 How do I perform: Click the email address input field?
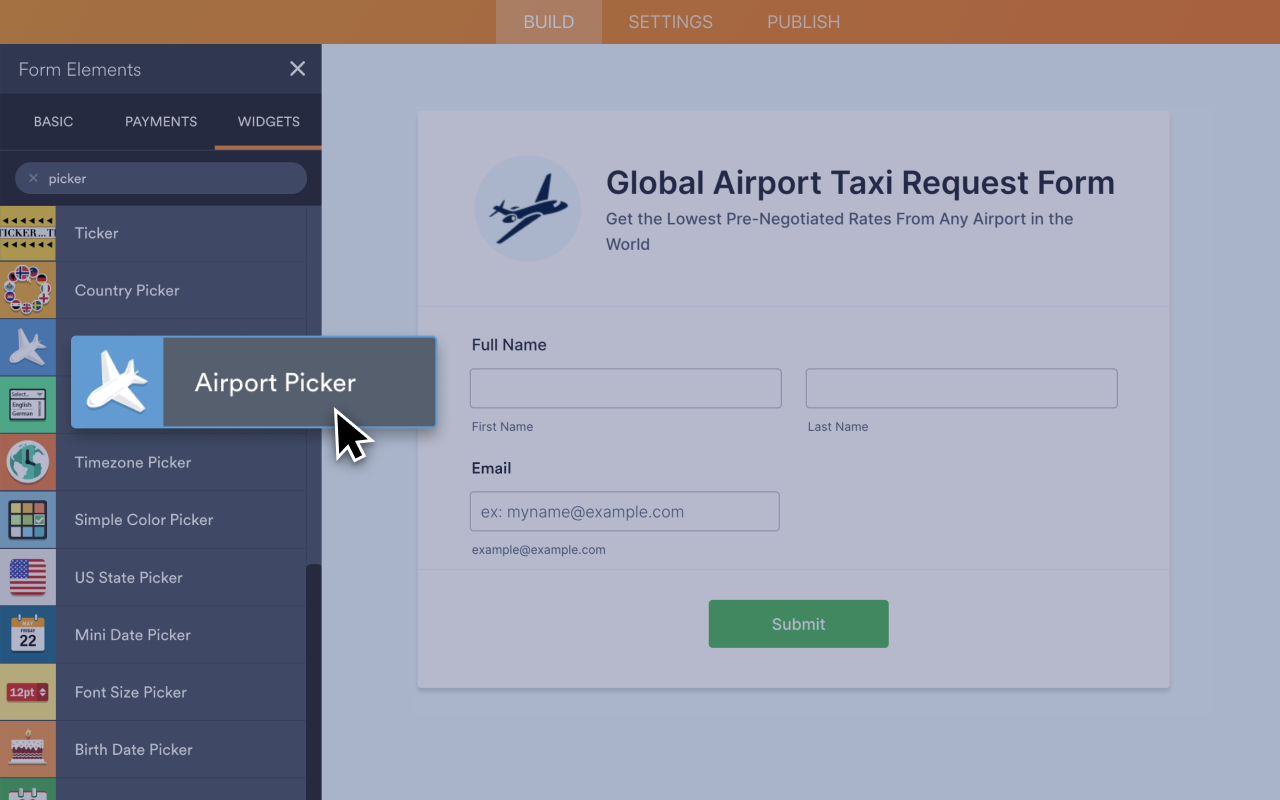pos(625,511)
